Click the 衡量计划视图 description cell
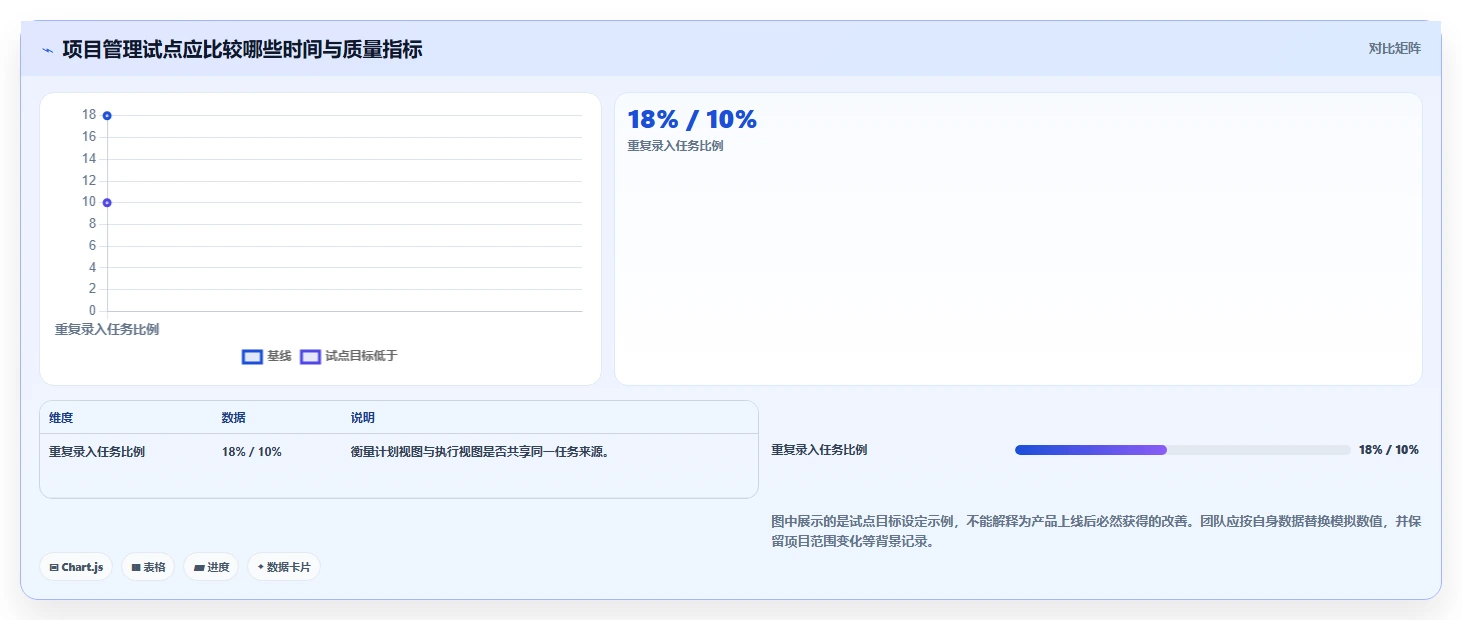The height and width of the screenshot is (620, 1462). tap(480, 452)
